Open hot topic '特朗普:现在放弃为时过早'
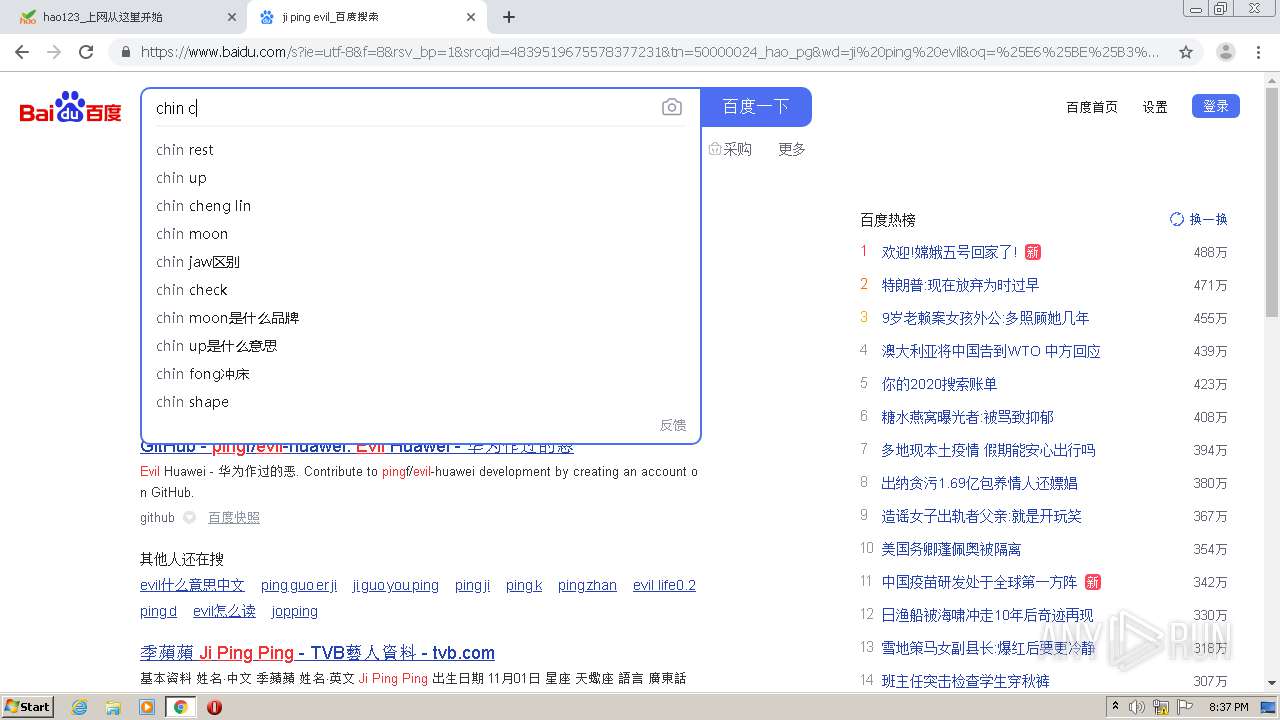The width and height of the screenshot is (1280, 720). pyautogui.click(x=960, y=285)
